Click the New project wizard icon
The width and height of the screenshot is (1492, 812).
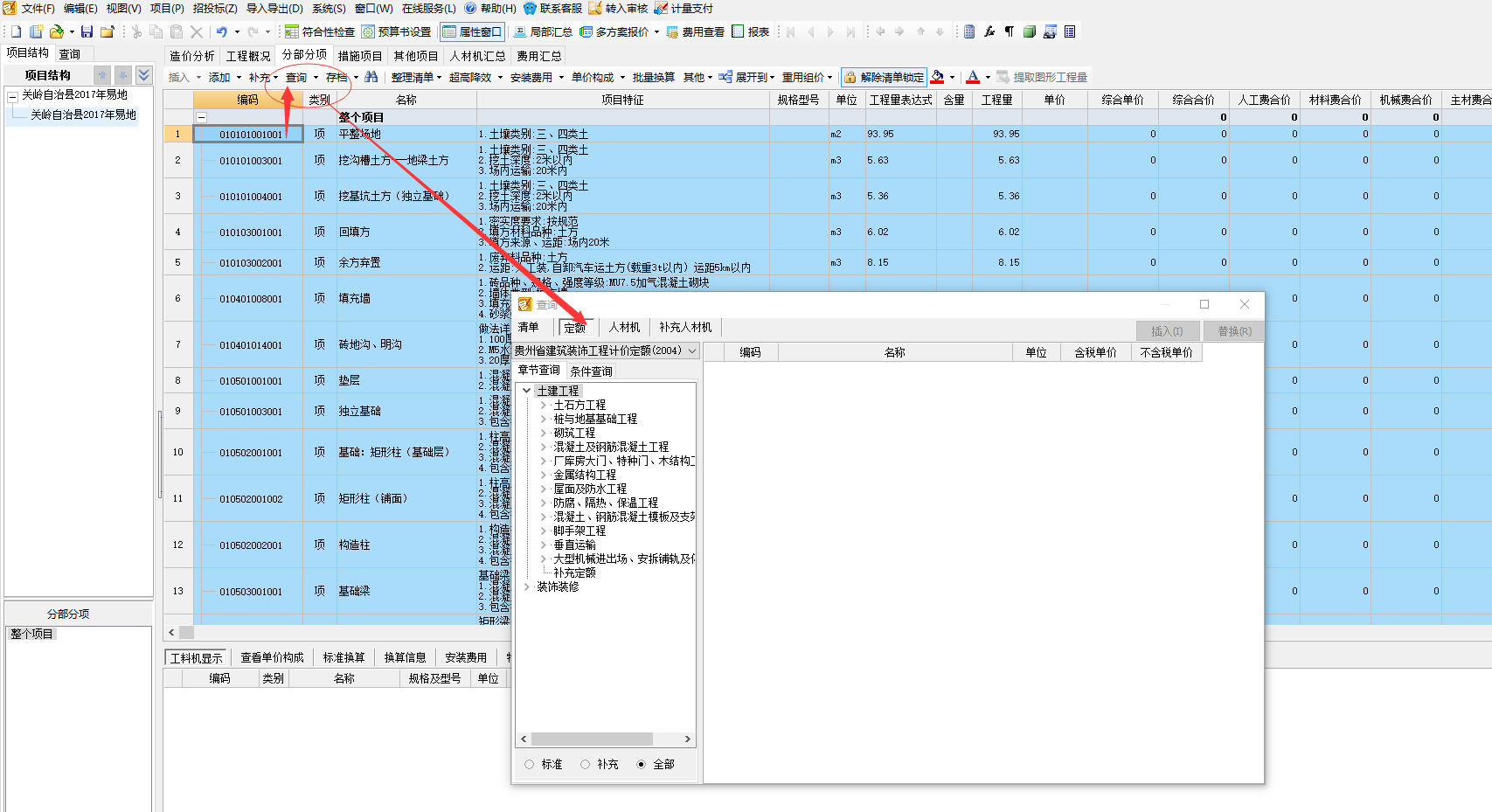coord(37,31)
